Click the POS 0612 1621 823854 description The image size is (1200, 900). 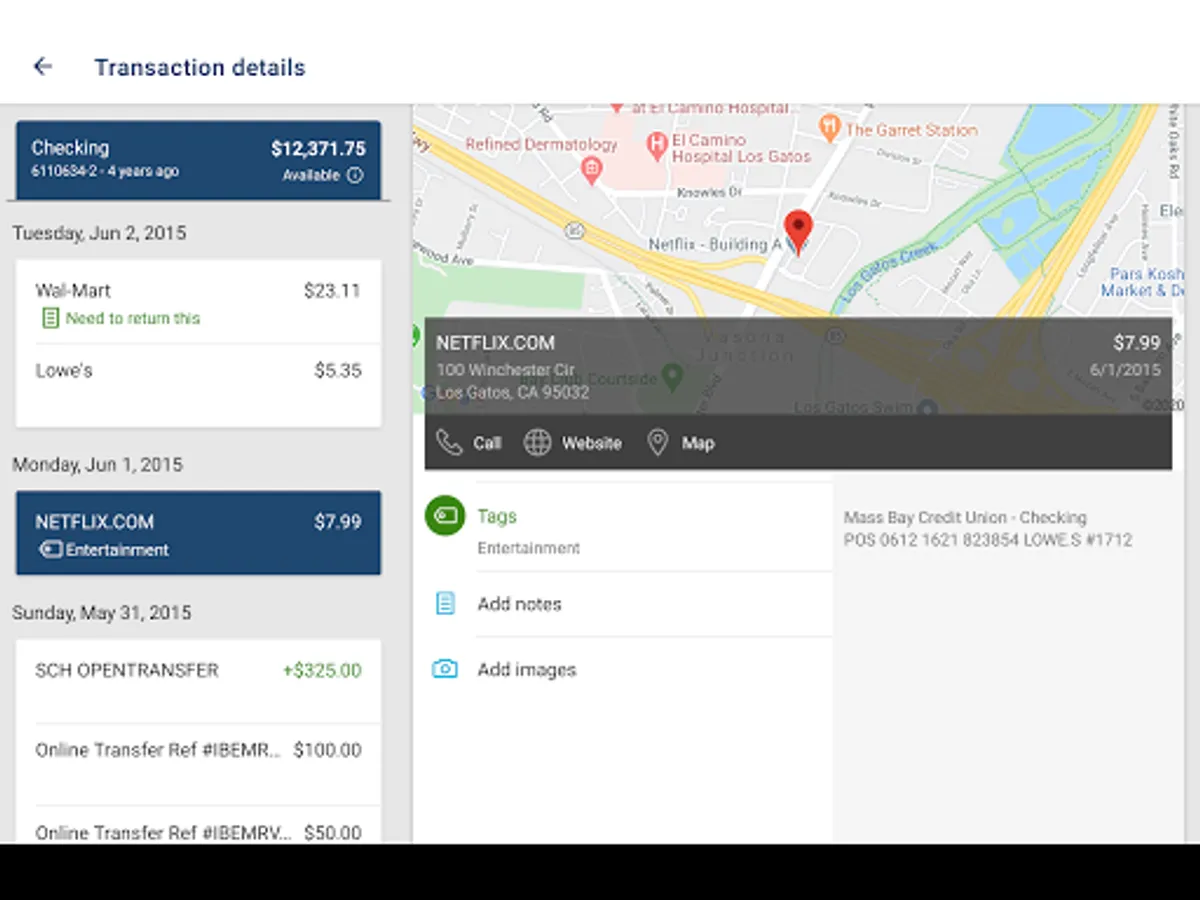(988, 540)
